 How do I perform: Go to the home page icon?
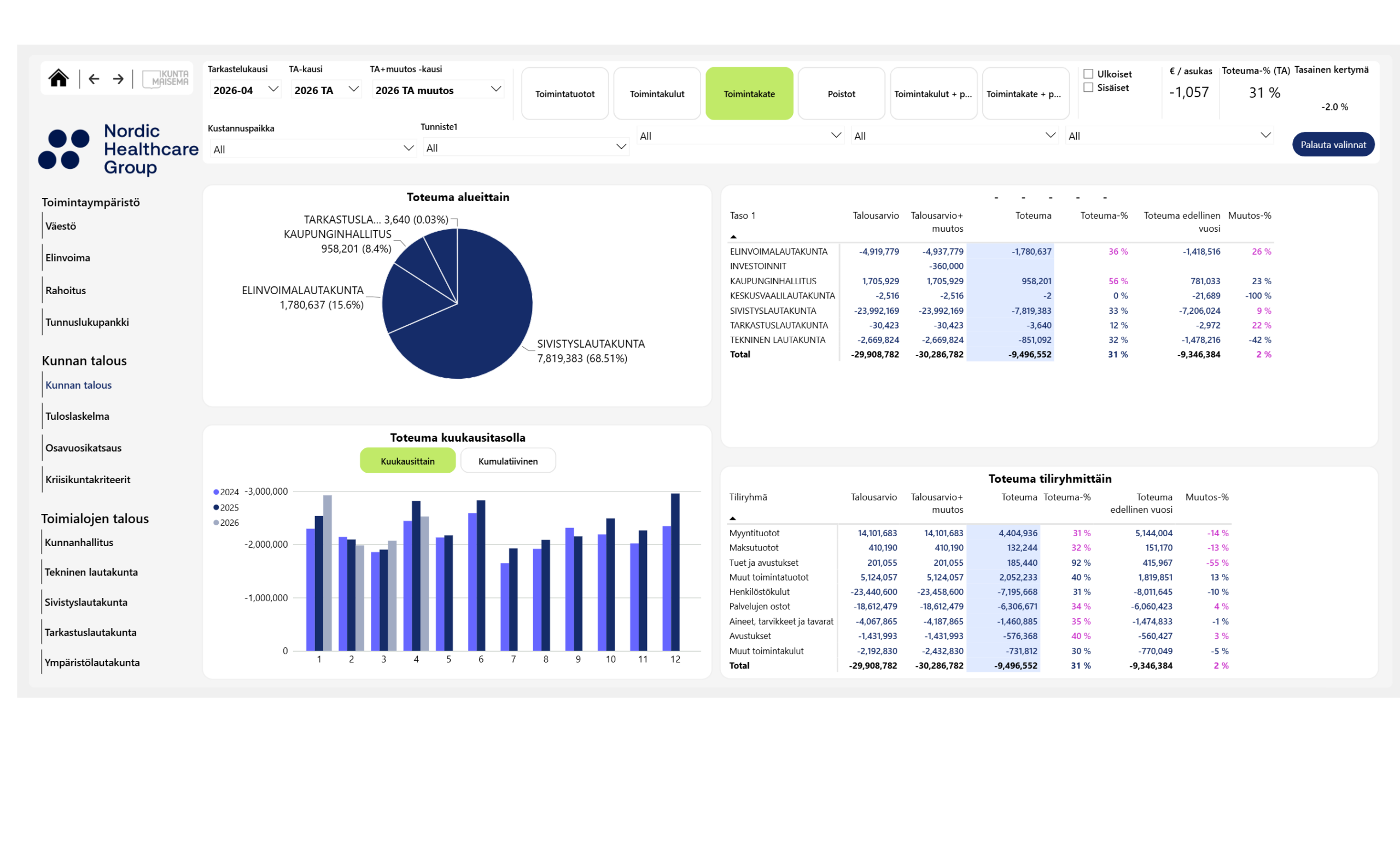[58, 78]
